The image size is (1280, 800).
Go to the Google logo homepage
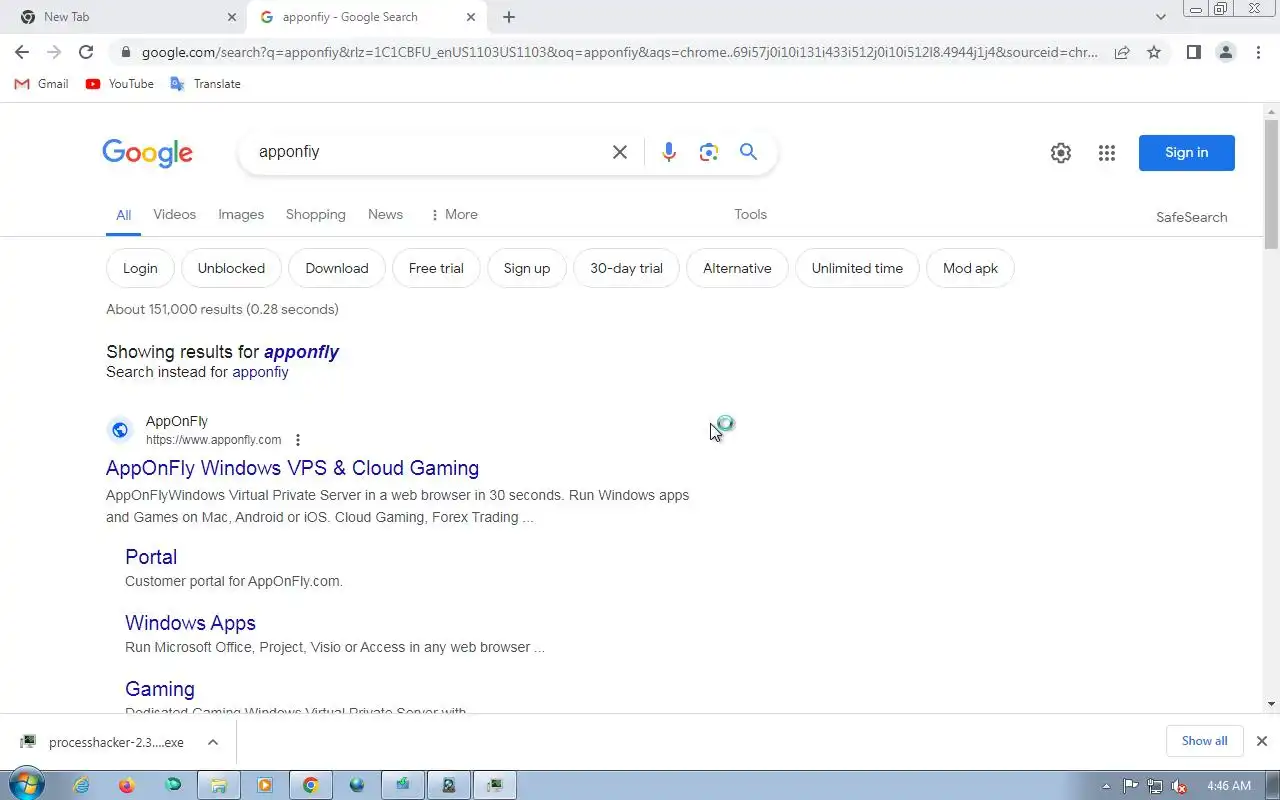click(148, 153)
